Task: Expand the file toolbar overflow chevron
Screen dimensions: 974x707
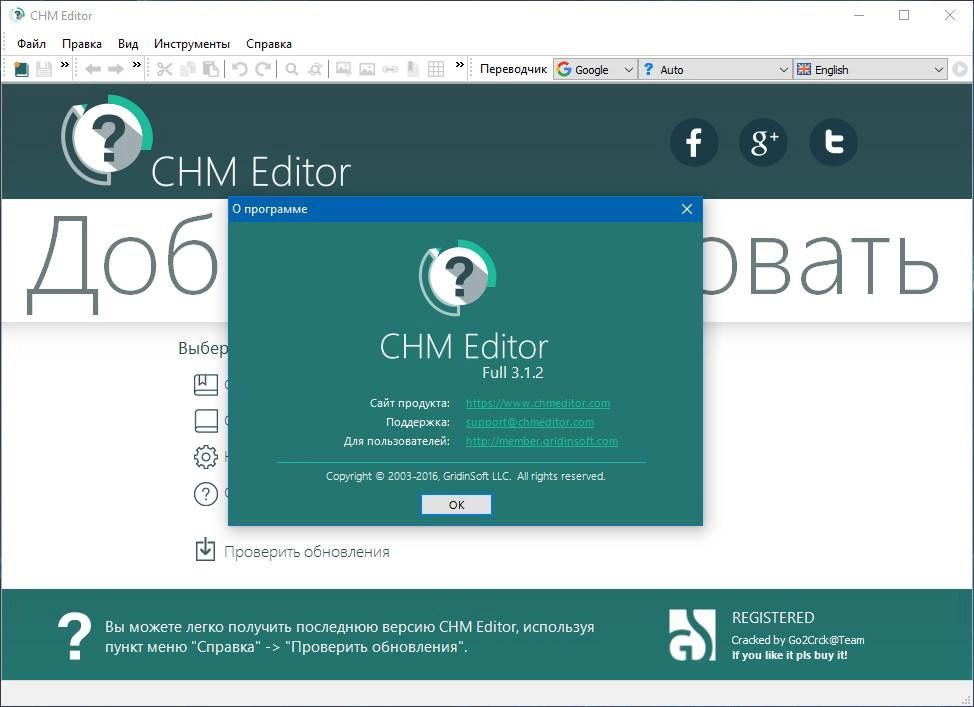Action: tap(65, 65)
